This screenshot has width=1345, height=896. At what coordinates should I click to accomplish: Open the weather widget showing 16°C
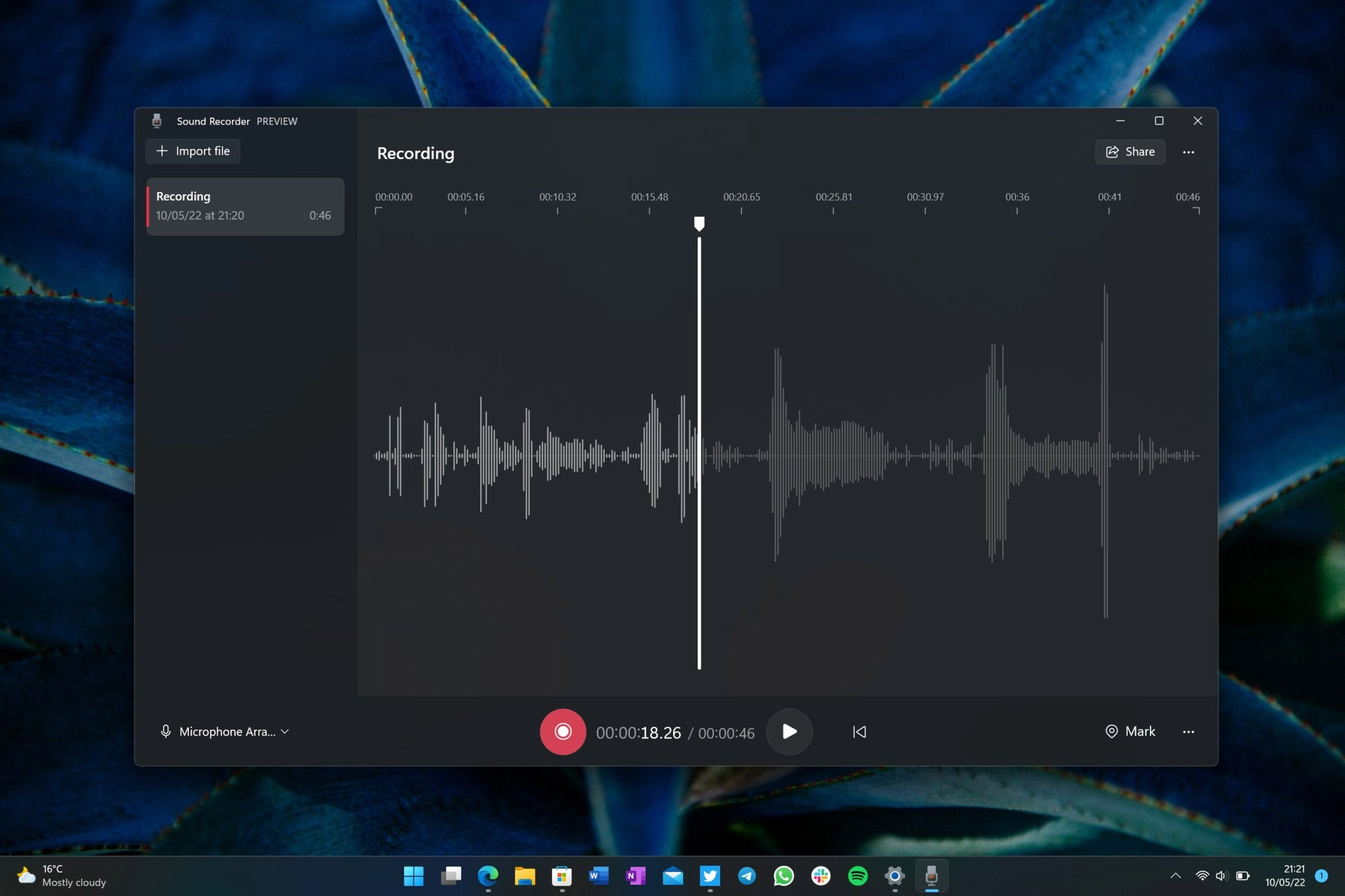[61, 876]
